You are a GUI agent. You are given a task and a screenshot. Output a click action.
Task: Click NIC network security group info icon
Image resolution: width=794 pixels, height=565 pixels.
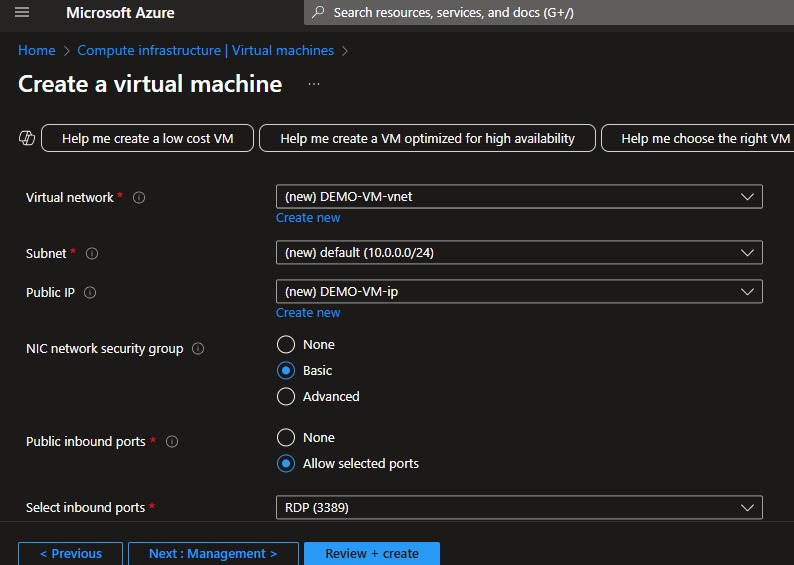click(x=198, y=349)
